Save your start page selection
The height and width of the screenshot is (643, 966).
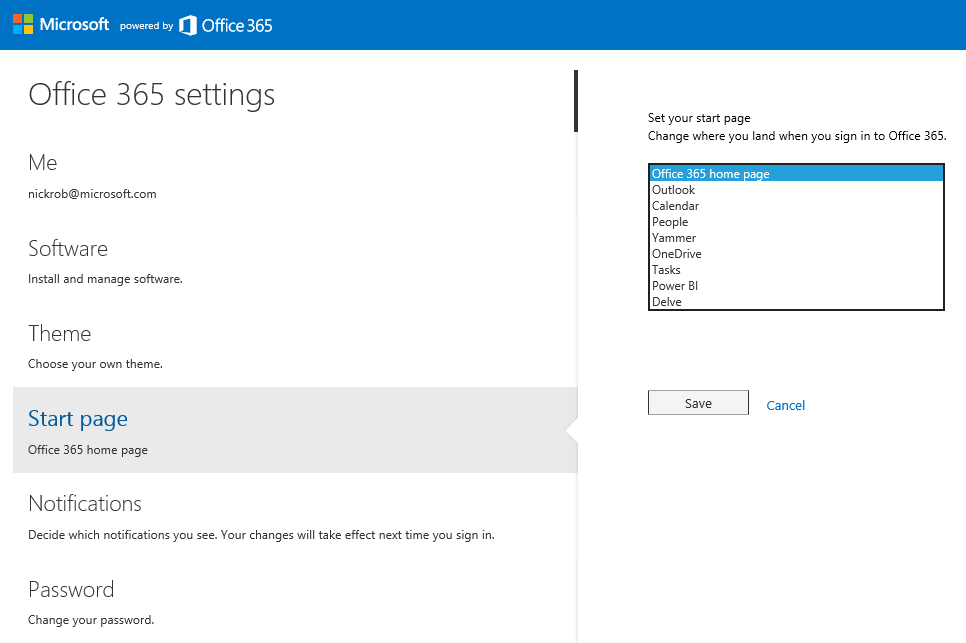tap(698, 402)
